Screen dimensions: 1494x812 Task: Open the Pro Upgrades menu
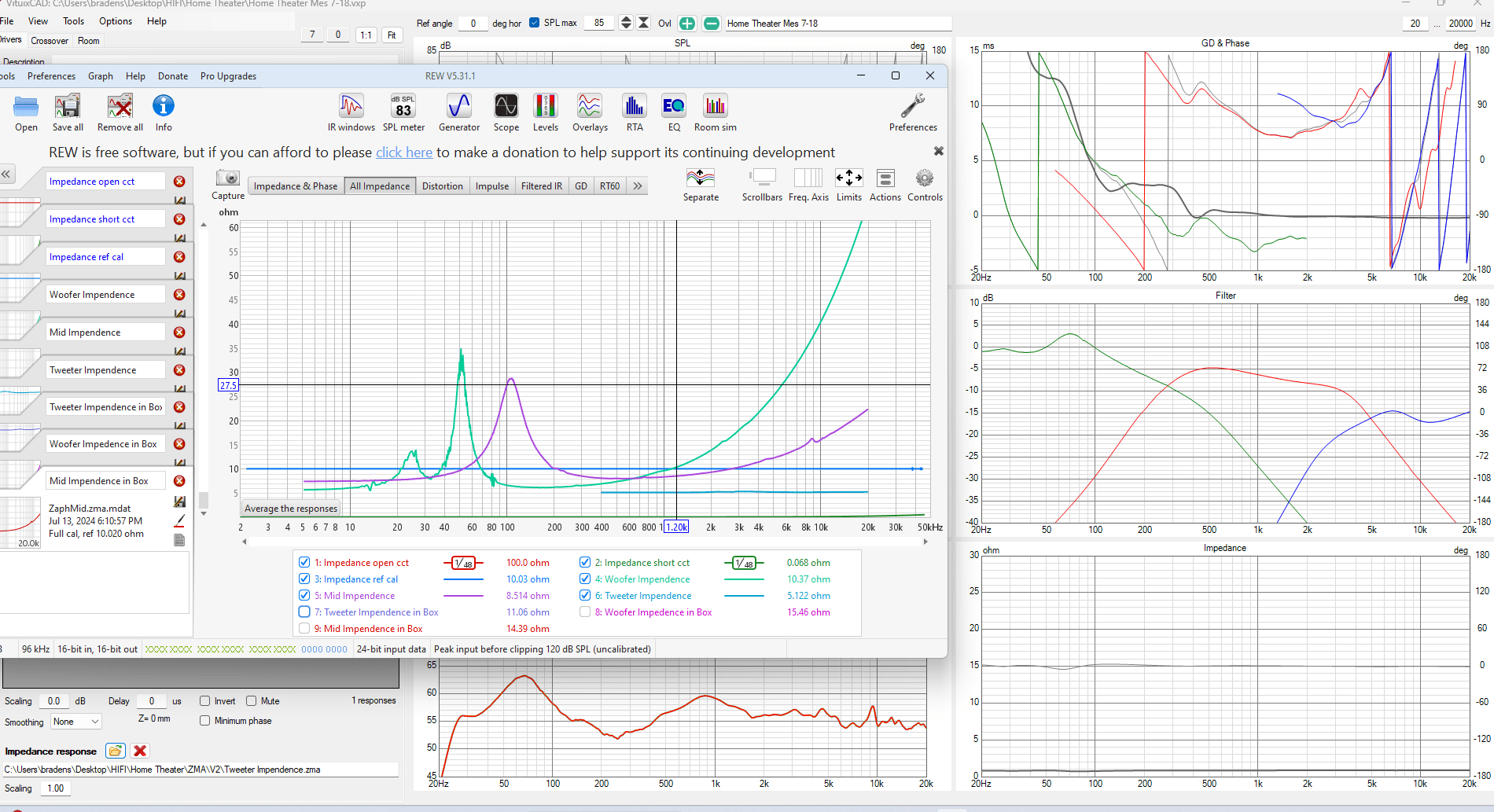coord(228,76)
